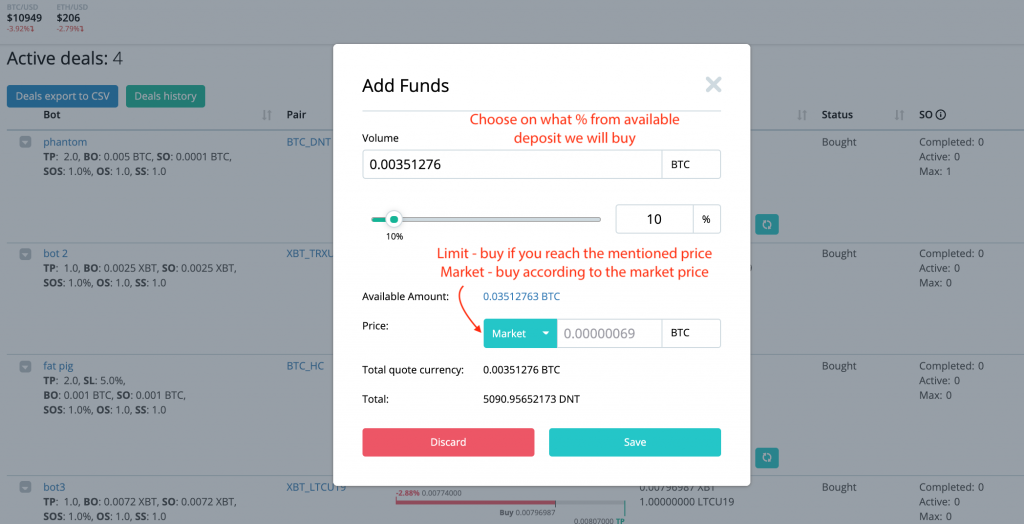Click the volume percentage slider handle
The height and width of the screenshot is (524, 1024).
(394, 219)
